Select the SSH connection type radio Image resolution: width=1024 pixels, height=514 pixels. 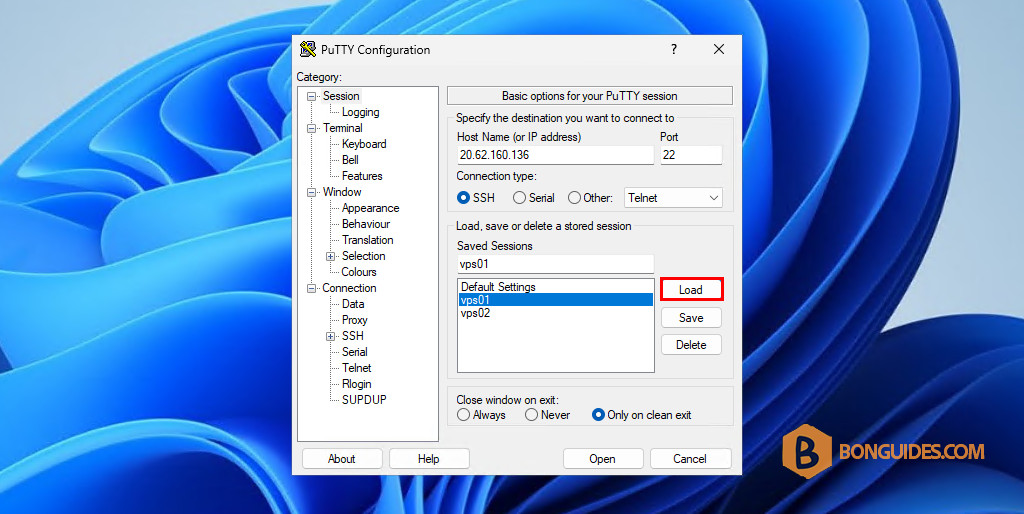(x=464, y=197)
